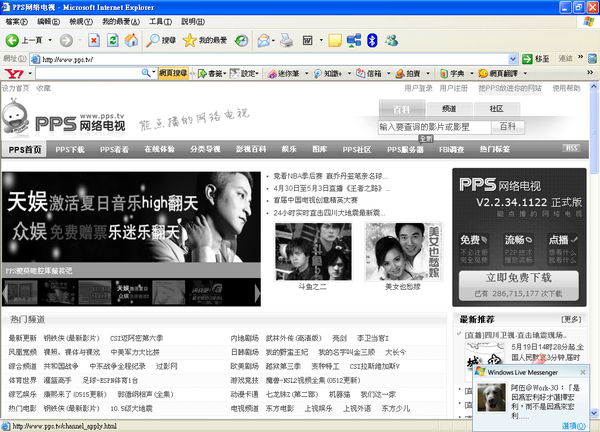Open the 說明 (Help) menu
The image size is (600, 432).
pos(193,22)
